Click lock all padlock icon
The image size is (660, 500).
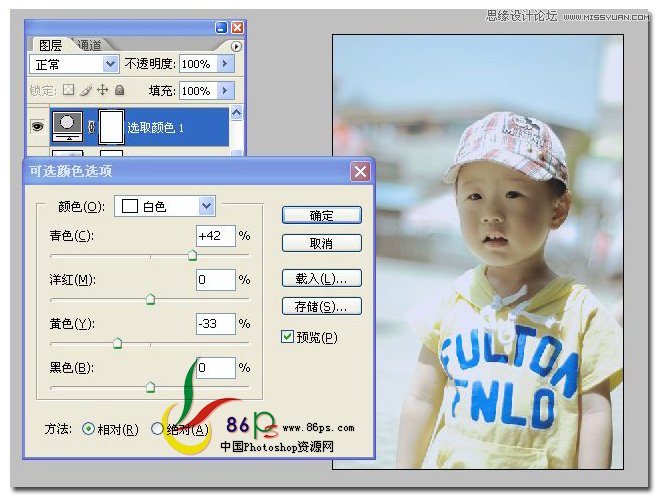coord(120,90)
